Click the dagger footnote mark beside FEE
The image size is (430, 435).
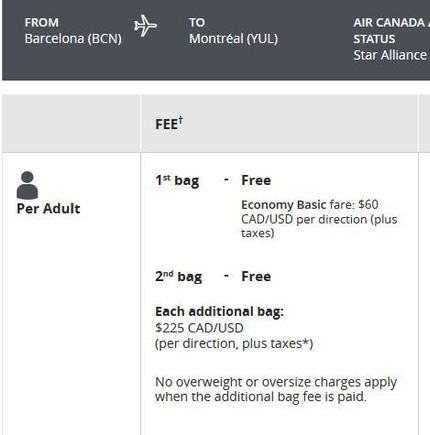pos(180,120)
